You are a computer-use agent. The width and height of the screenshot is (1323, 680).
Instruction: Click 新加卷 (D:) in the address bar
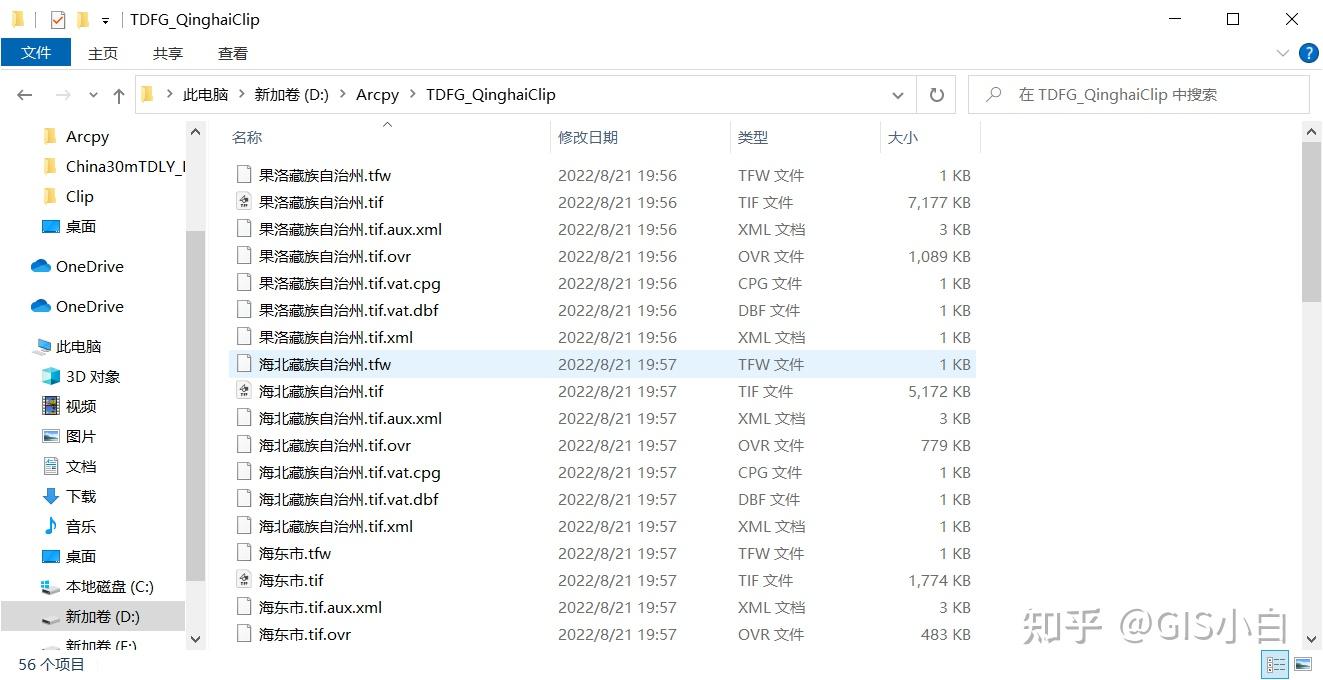(291, 95)
